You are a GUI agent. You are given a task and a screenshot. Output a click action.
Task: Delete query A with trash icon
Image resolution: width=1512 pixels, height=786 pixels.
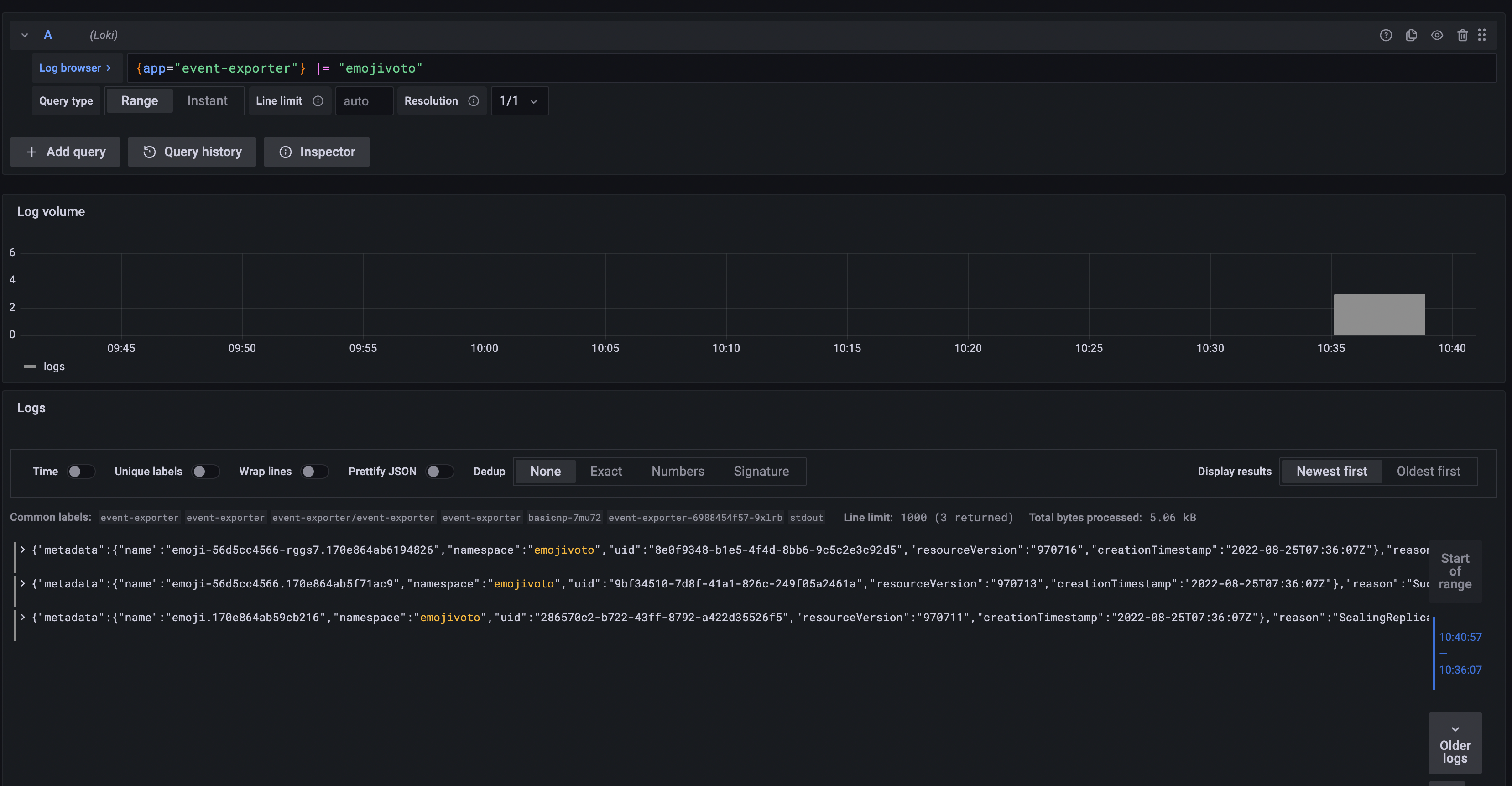tap(1462, 35)
